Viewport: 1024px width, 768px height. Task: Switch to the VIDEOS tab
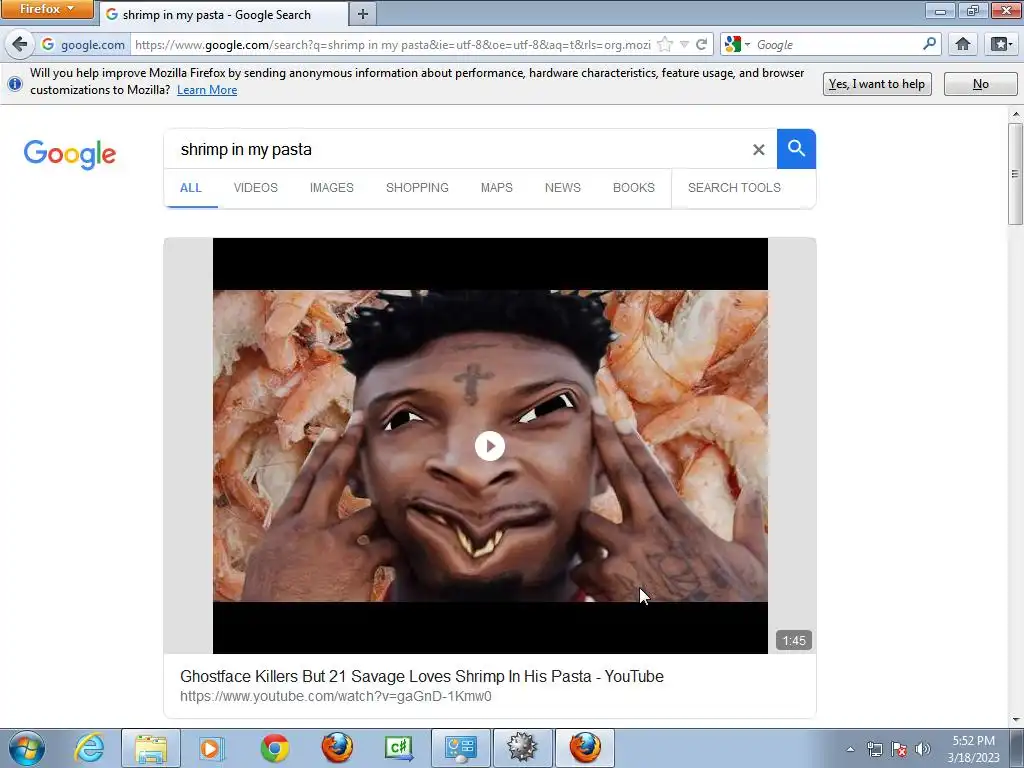pos(255,188)
